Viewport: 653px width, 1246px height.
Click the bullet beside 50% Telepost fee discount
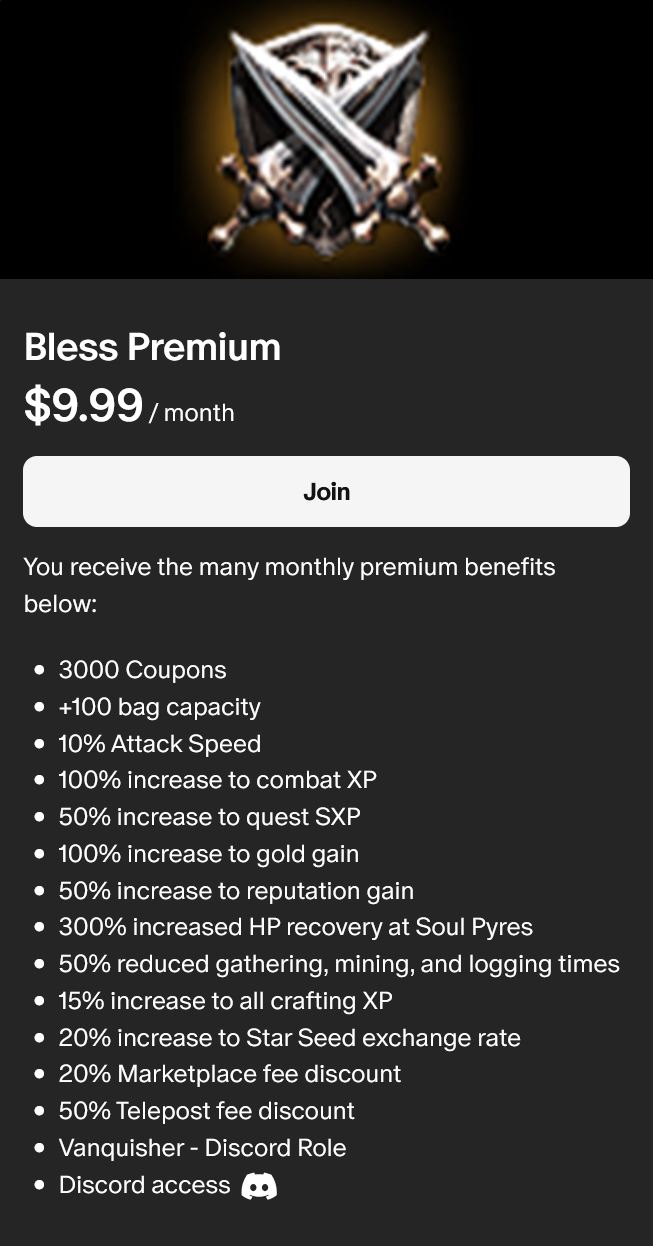click(x=41, y=1111)
